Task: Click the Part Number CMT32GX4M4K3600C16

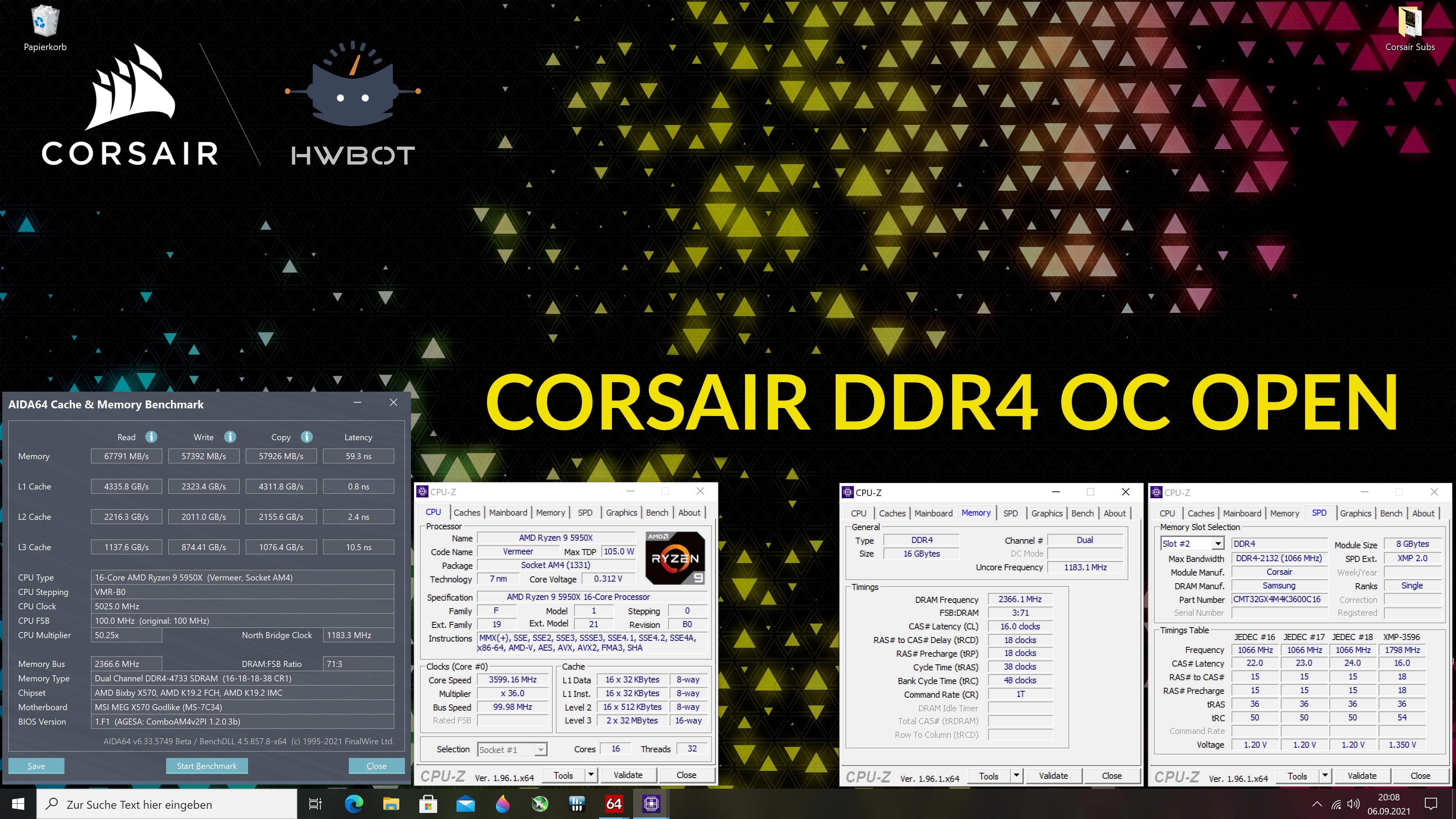Action: pyautogui.click(x=1280, y=599)
